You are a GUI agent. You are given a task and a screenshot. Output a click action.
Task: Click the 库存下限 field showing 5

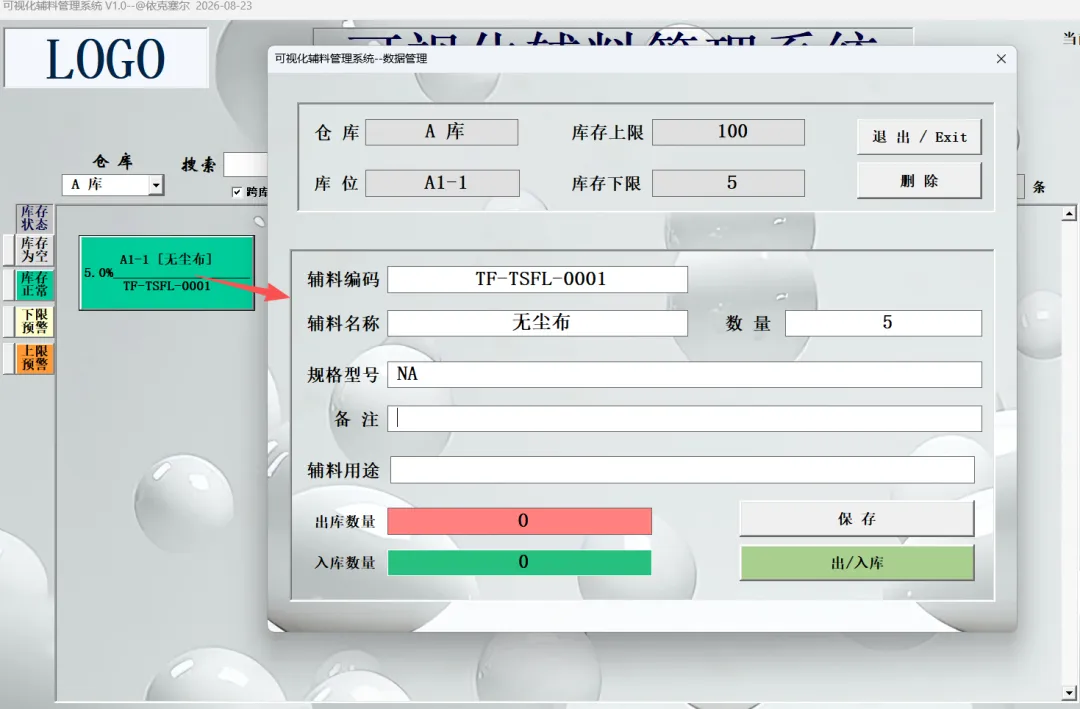[x=728, y=183]
